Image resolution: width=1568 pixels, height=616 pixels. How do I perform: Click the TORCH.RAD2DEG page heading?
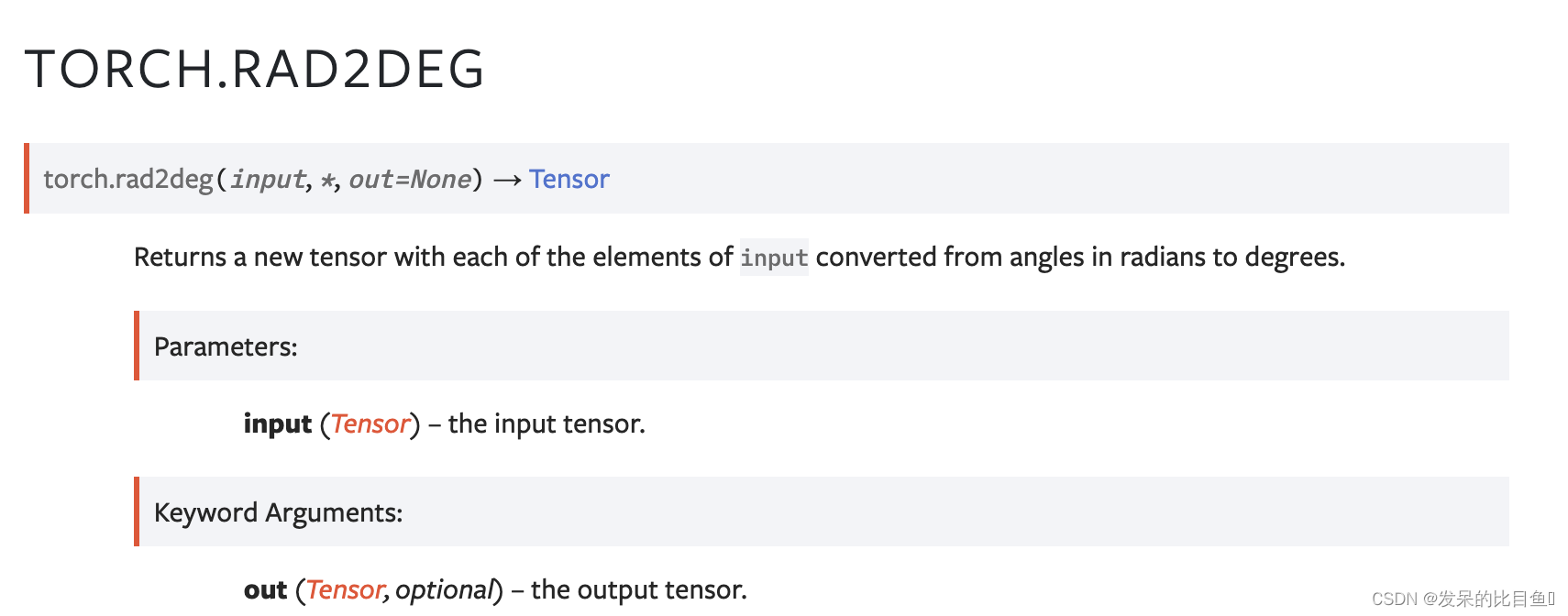pyautogui.click(x=254, y=69)
